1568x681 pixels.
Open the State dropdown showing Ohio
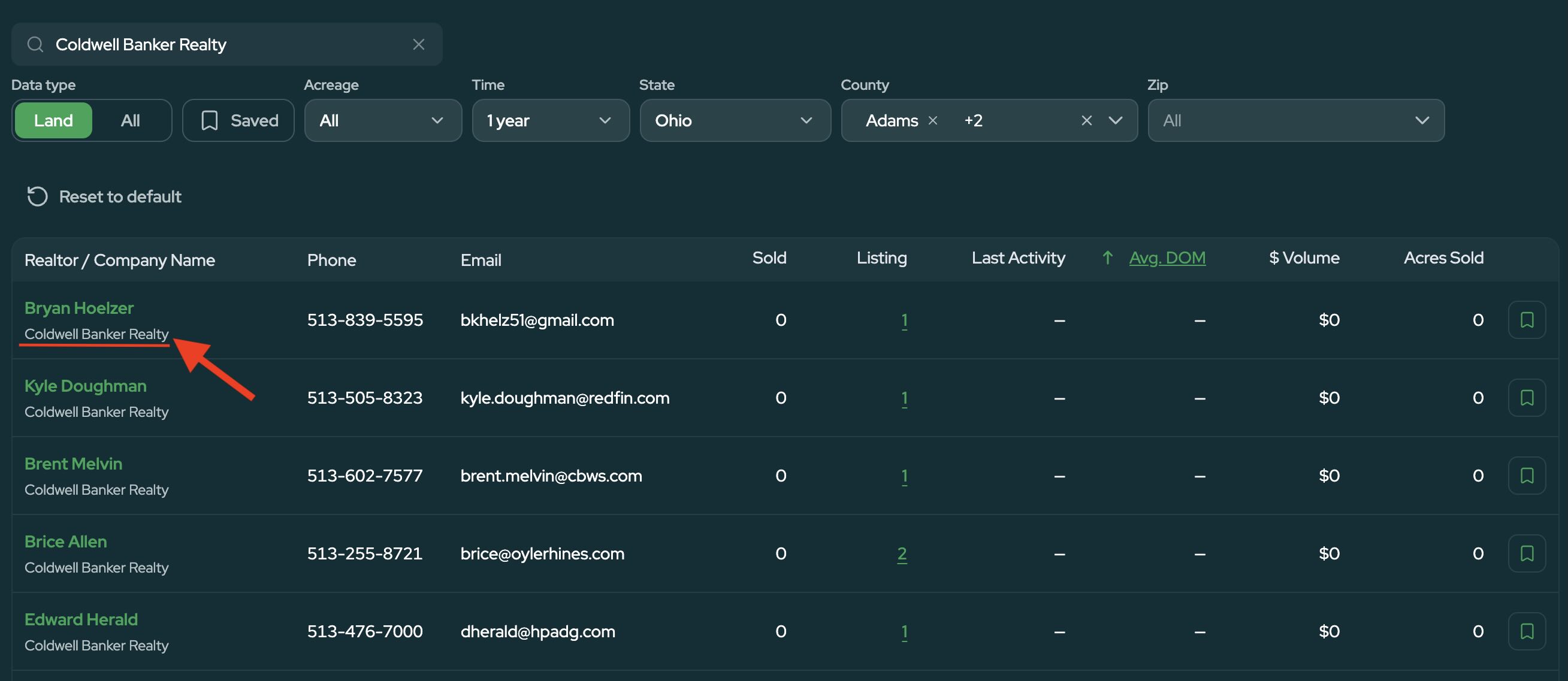(x=735, y=120)
